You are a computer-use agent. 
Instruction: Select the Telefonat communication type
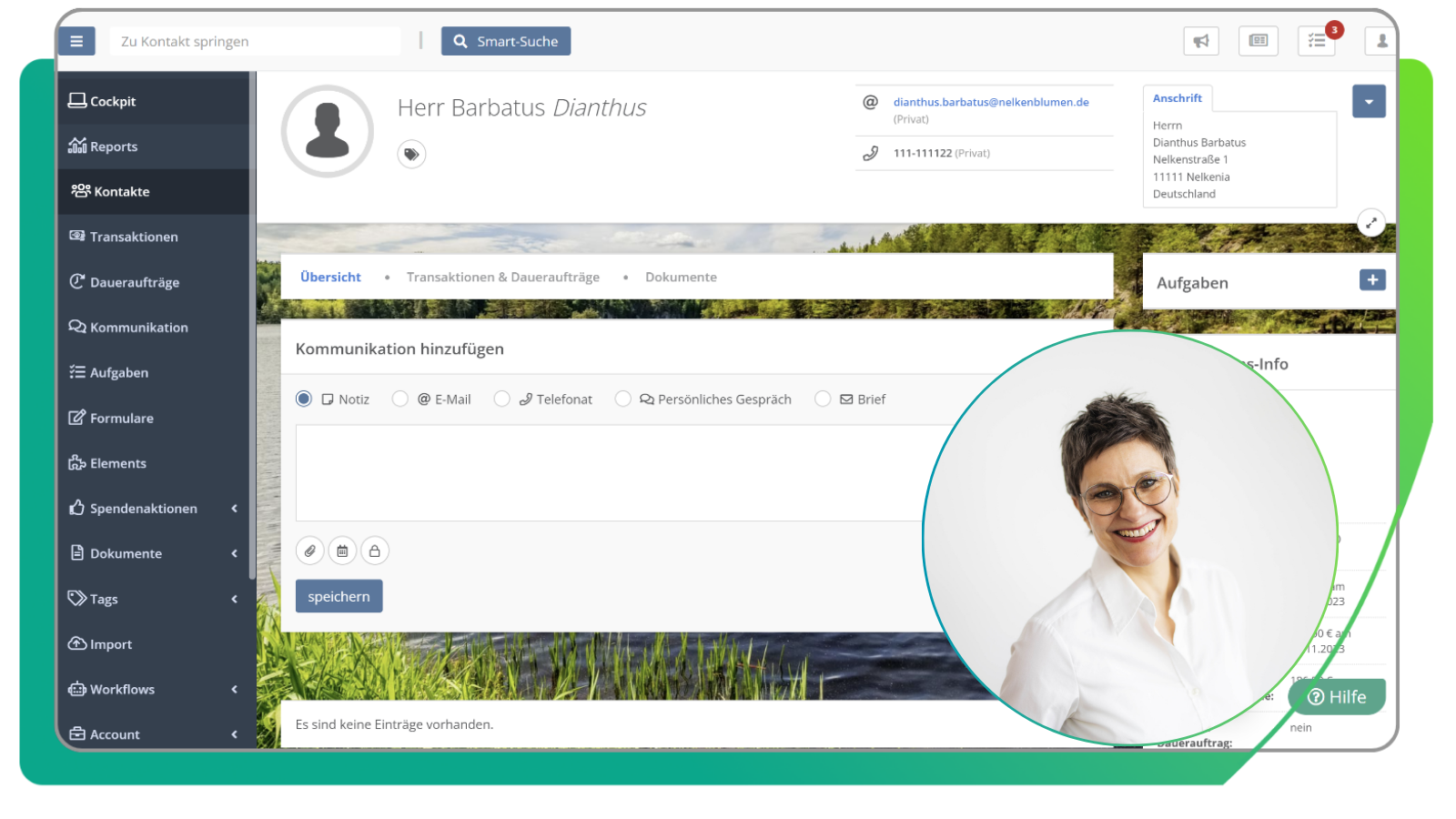(502, 399)
